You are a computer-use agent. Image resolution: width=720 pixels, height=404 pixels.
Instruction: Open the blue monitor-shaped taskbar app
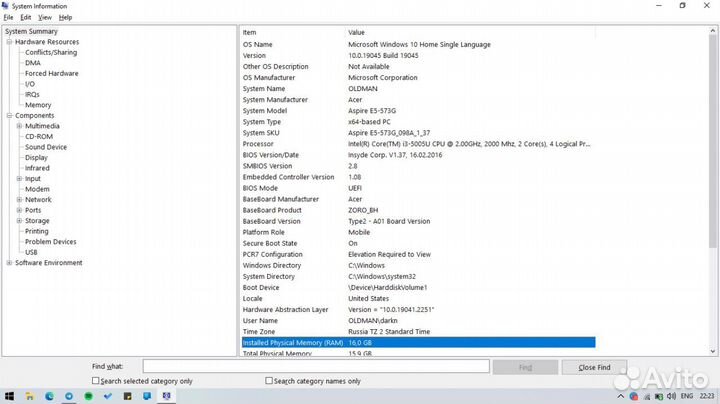147,396
